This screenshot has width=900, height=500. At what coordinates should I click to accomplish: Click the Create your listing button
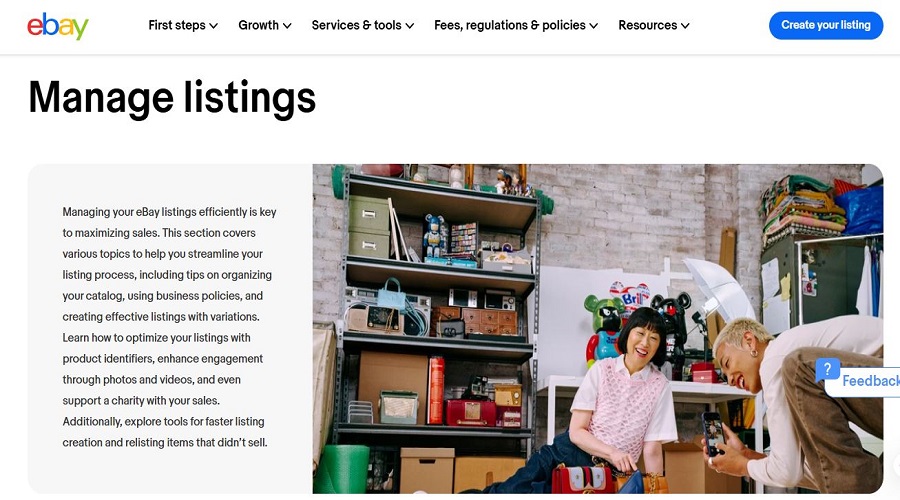pyautogui.click(x=826, y=25)
